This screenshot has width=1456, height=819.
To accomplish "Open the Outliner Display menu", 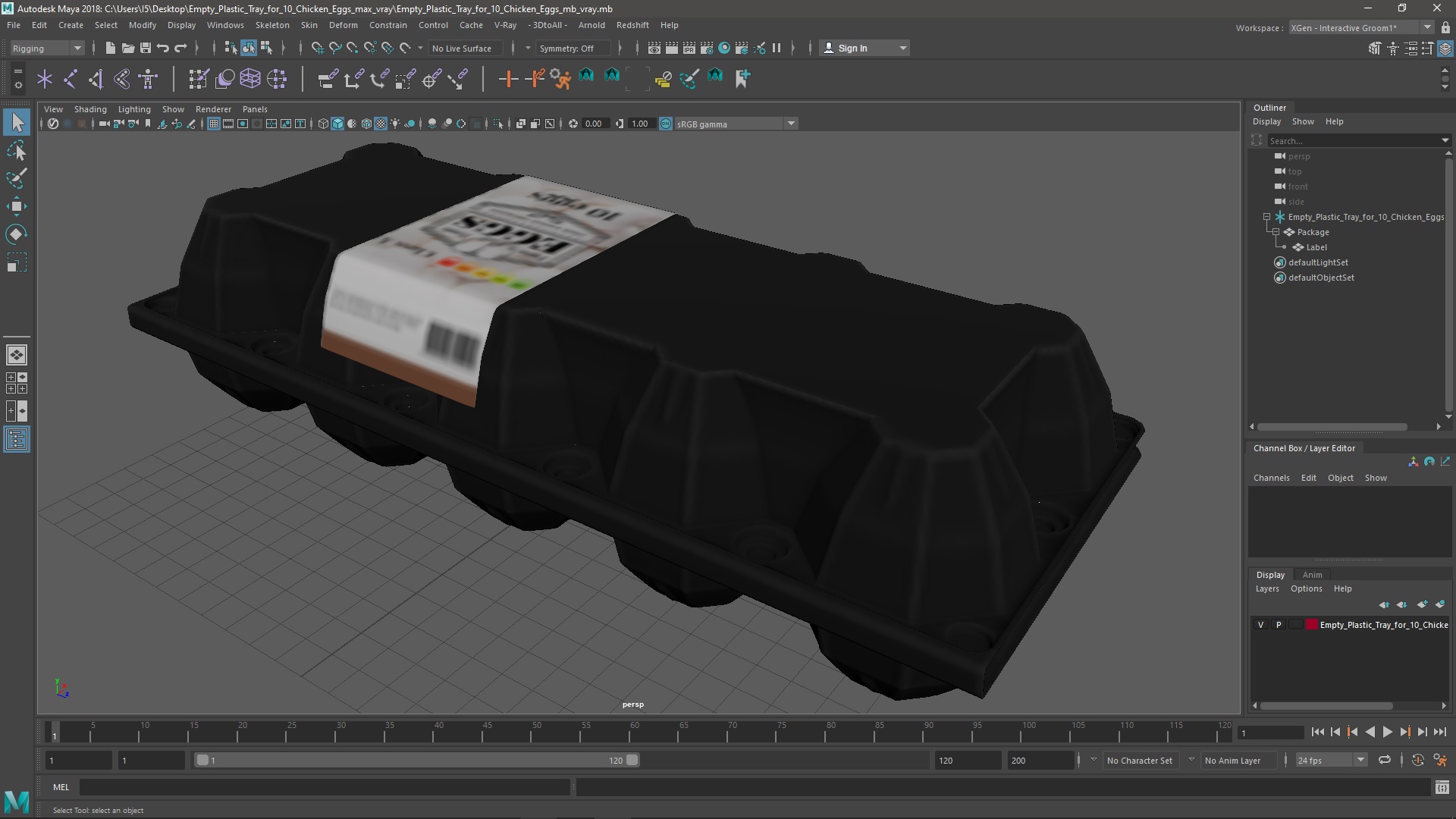I will click(x=1266, y=121).
